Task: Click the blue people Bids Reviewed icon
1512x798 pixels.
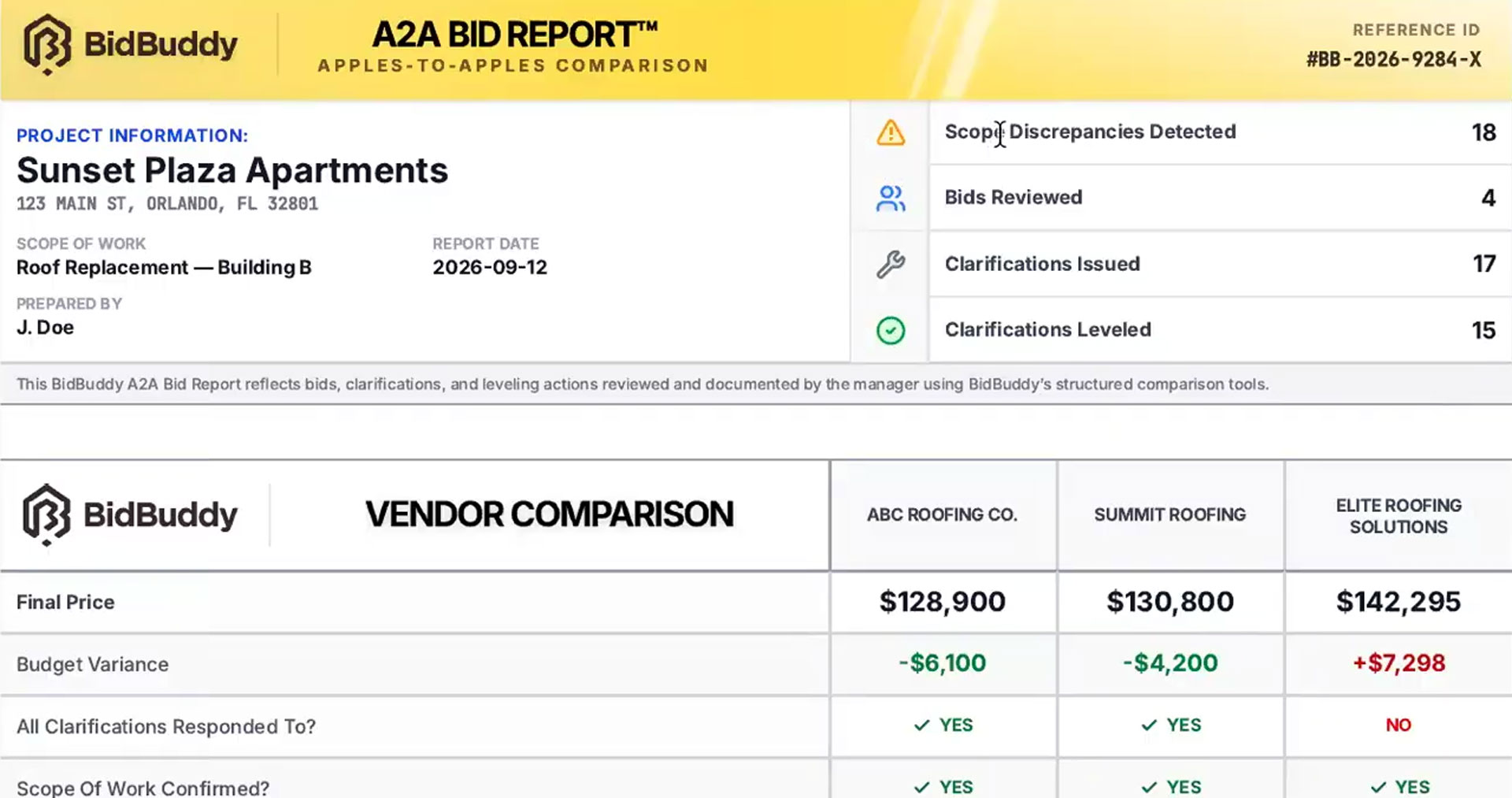Action: coord(891,199)
